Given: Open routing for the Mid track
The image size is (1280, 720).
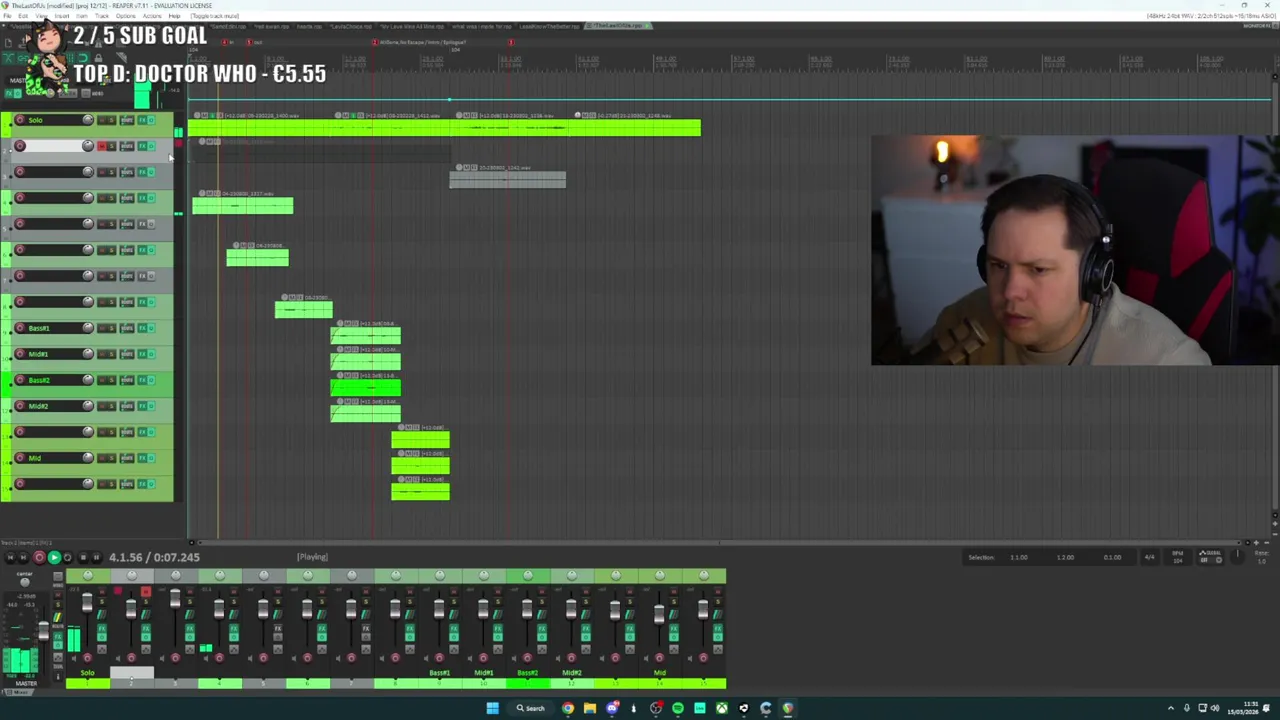Looking at the screenshot, I should pos(127,458).
